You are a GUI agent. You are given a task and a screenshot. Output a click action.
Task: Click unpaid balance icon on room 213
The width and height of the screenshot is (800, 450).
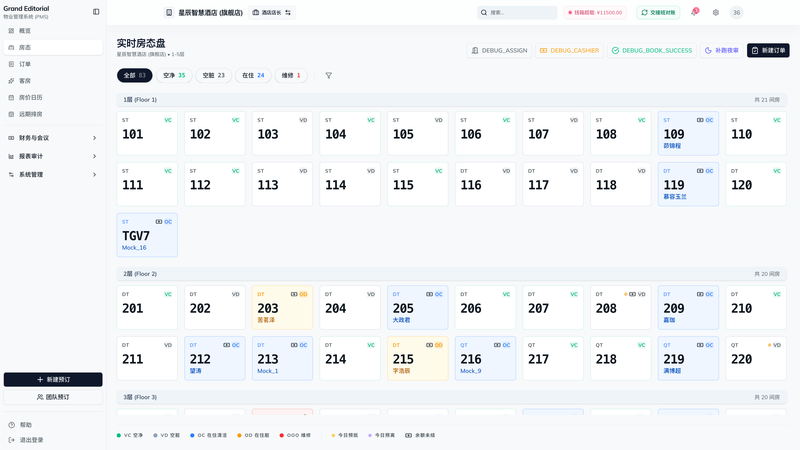pos(294,345)
